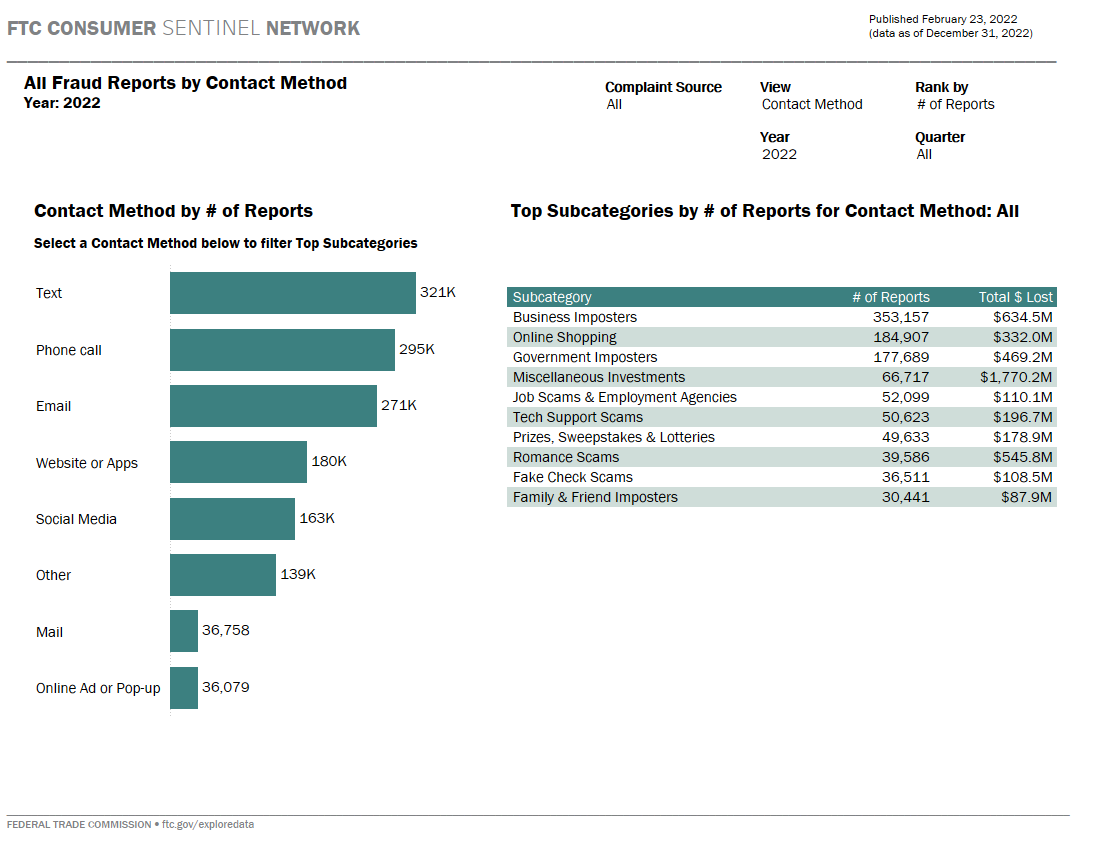The width and height of the screenshot is (1100, 850).
Task: Click the FTC Consumer Sentinel Network header
Action: coord(182,28)
